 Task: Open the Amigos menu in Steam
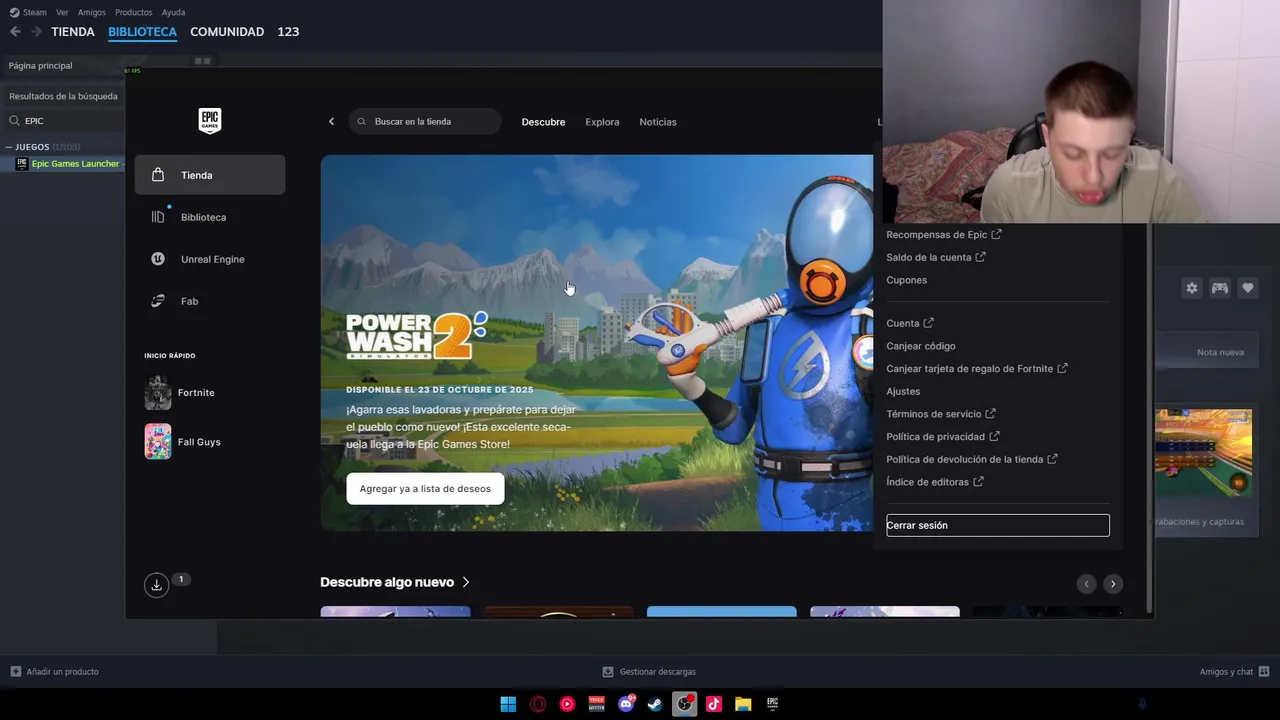point(92,12)
